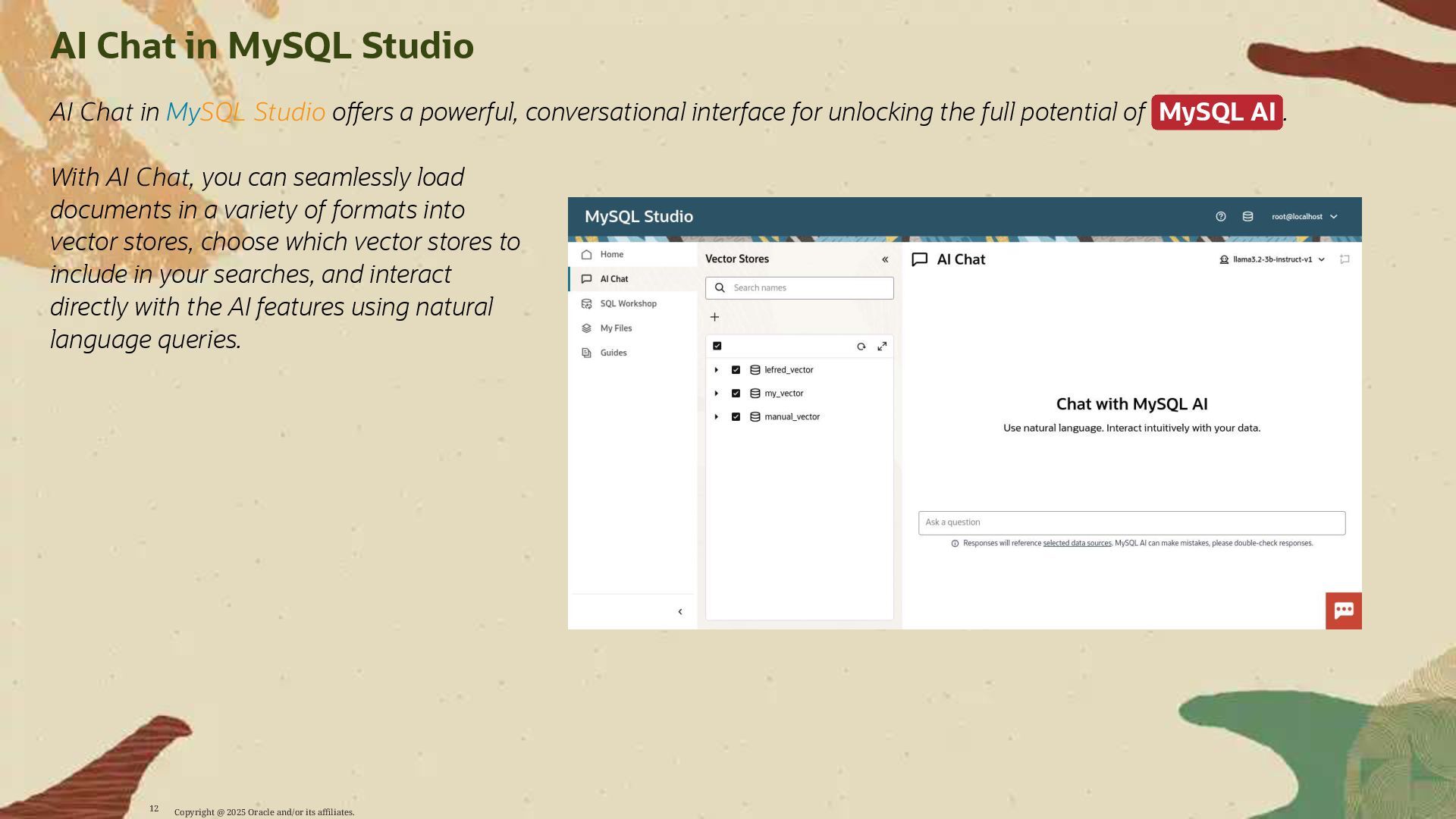Screen dimensions: 1456x819
Task: Click the database icon in header
Action: 1247,217
